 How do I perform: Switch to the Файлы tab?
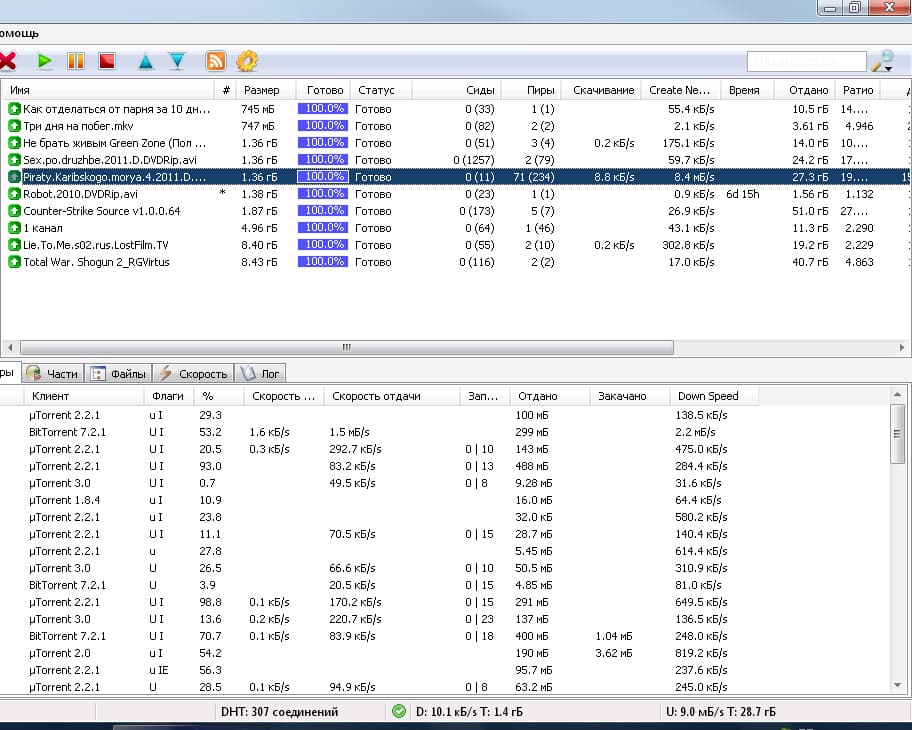(119, 373)
